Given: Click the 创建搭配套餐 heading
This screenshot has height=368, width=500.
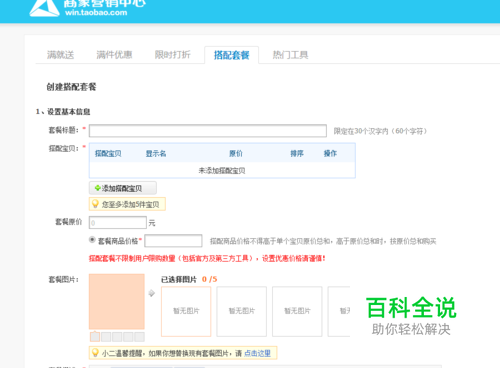Looking at the screenshot, I should pyautogui.click(x=71, y=87).
